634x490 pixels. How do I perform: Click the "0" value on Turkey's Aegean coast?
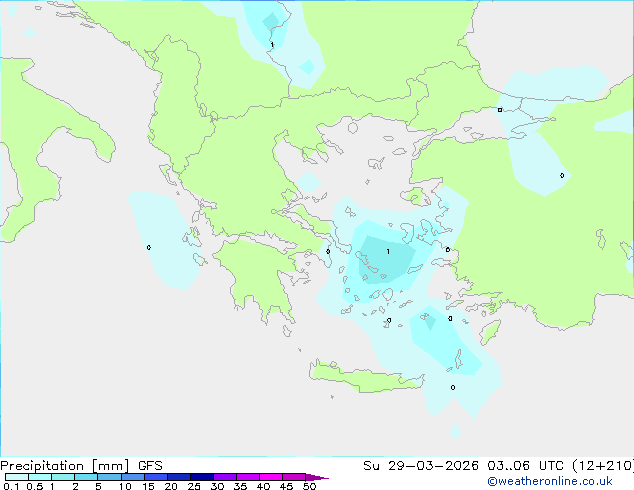click(x=448, y=249)
